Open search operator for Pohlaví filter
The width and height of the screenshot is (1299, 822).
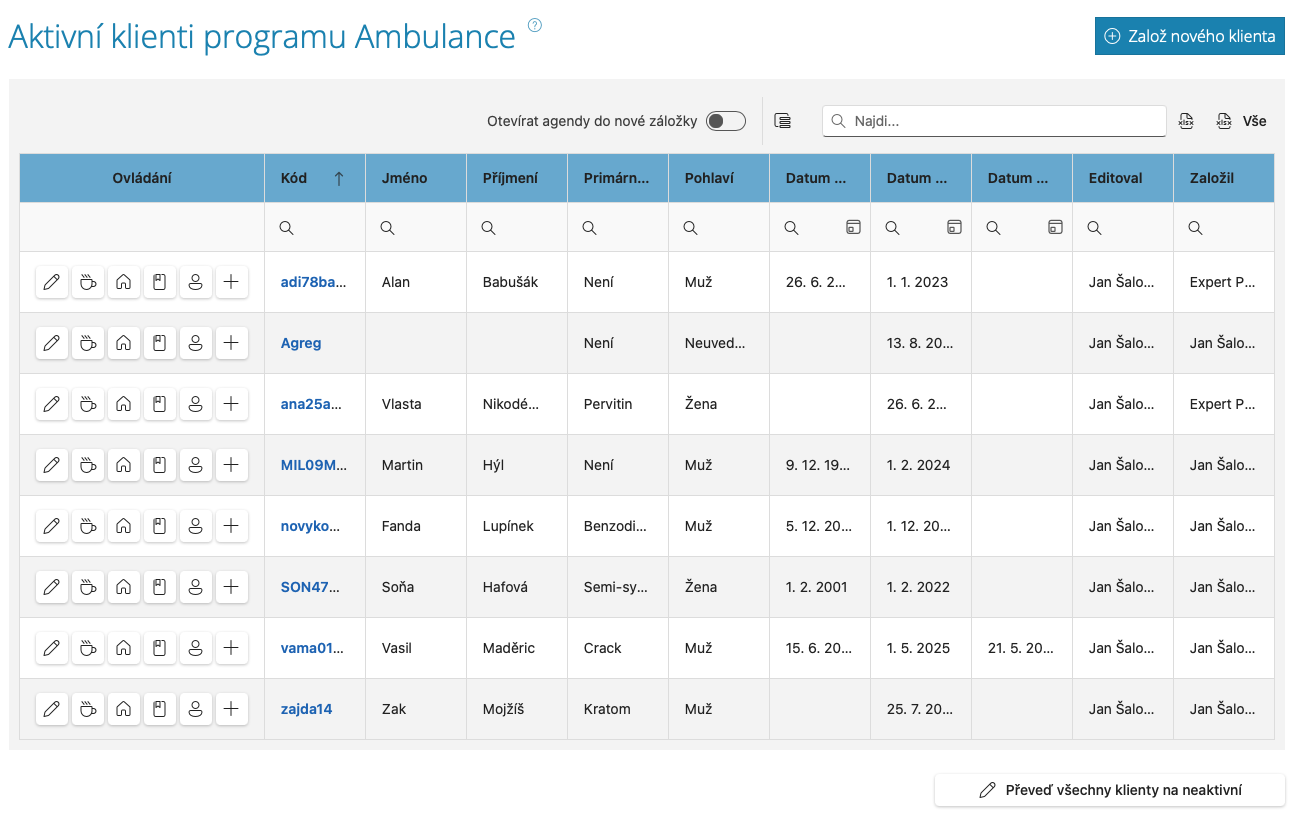point(690,228)
